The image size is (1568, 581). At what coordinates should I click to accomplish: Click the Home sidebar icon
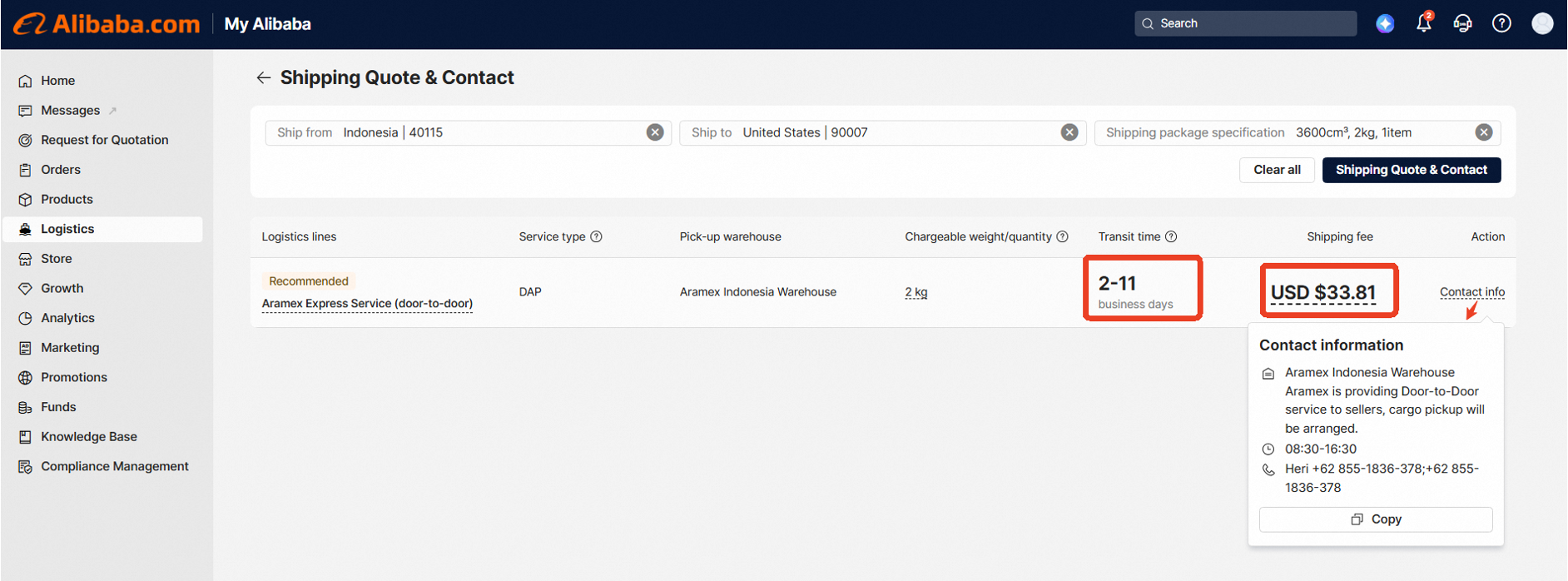25,81
